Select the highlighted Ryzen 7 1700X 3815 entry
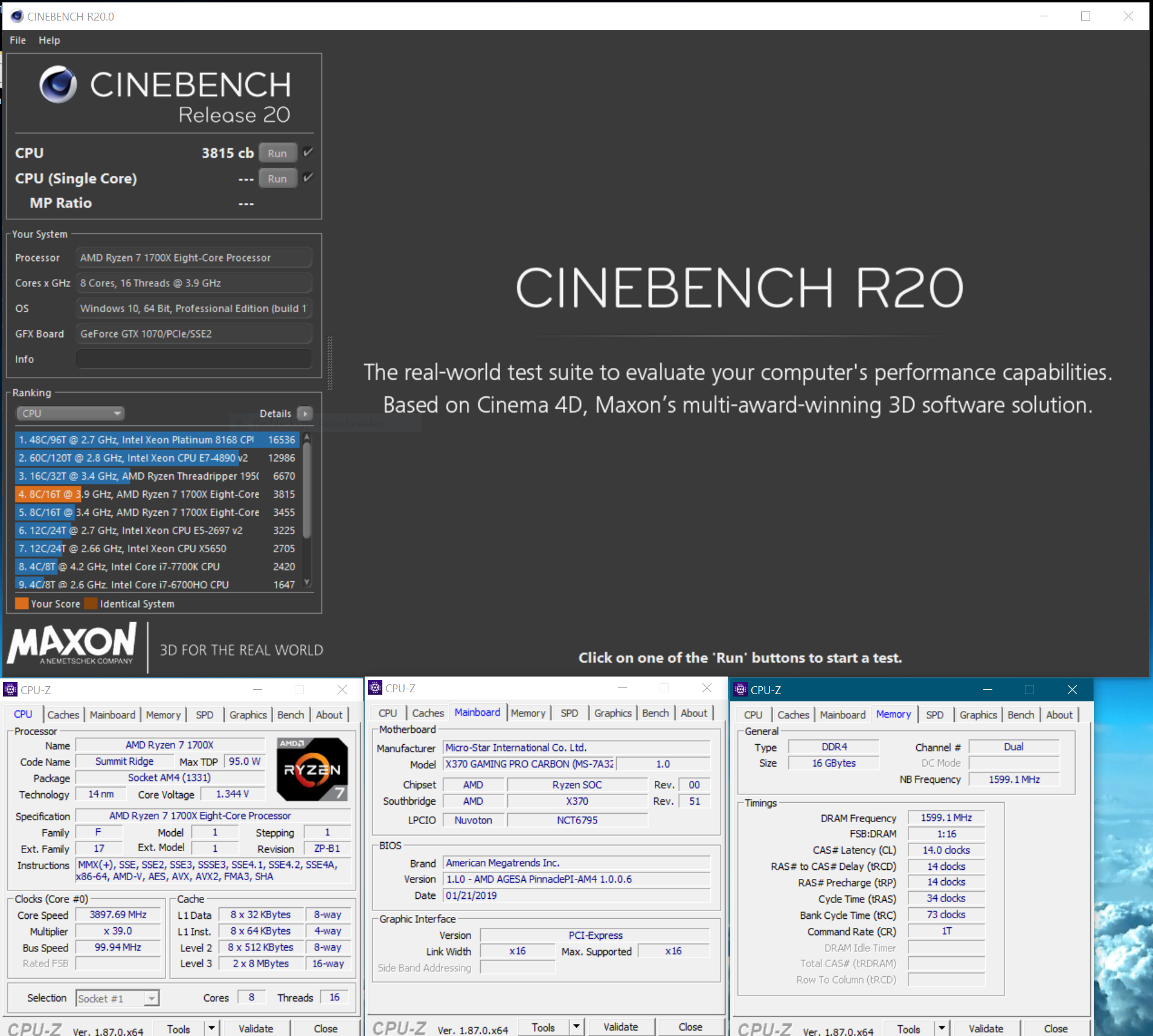The height and width of the screenshot is (1036, 1153). pyautogui.click(x=157, y=494)
